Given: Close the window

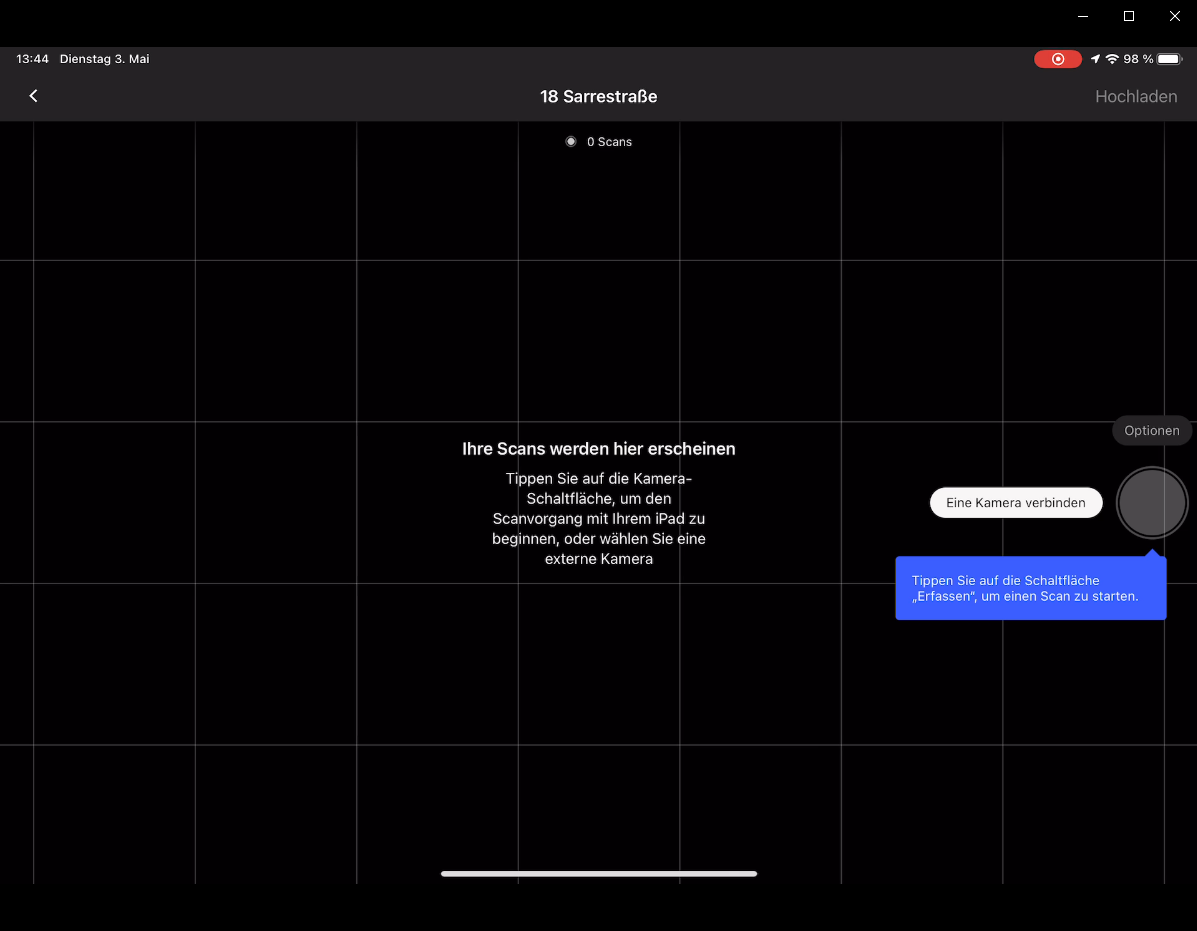Looking at the screenshot, I should (x=1174, y=16).
